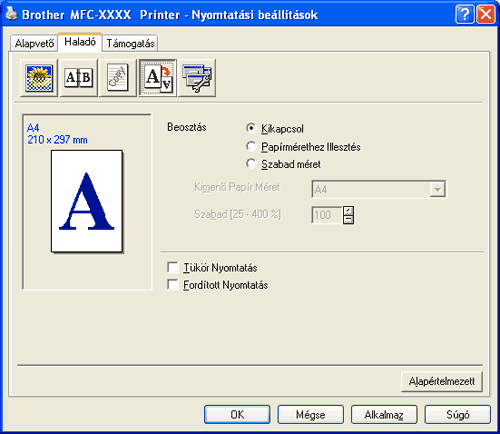Increase the Szabad scaling percentage stepper

point(348,211)
